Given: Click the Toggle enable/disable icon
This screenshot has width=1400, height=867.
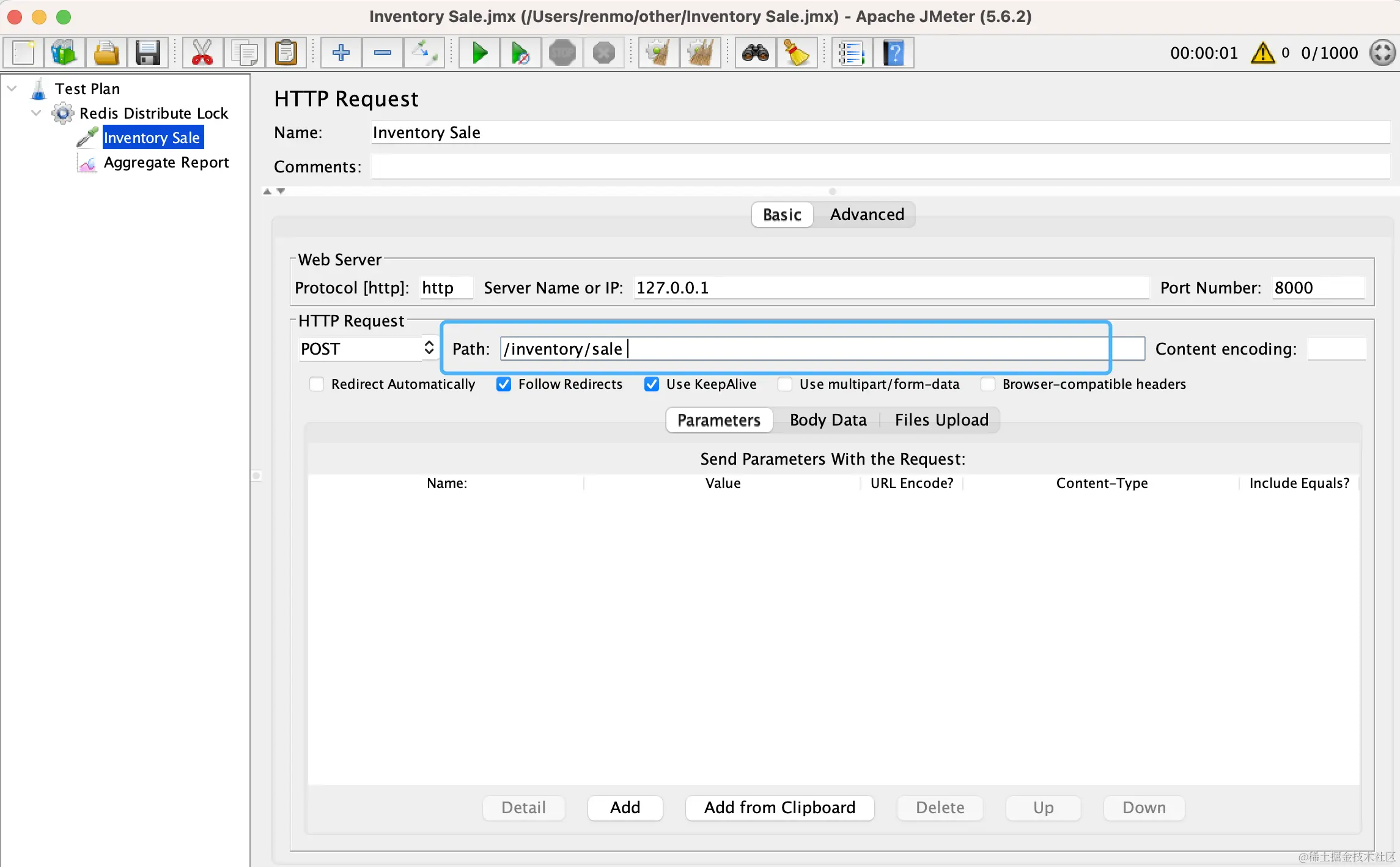Looking at the screenshot, I should tap(424, 53).
